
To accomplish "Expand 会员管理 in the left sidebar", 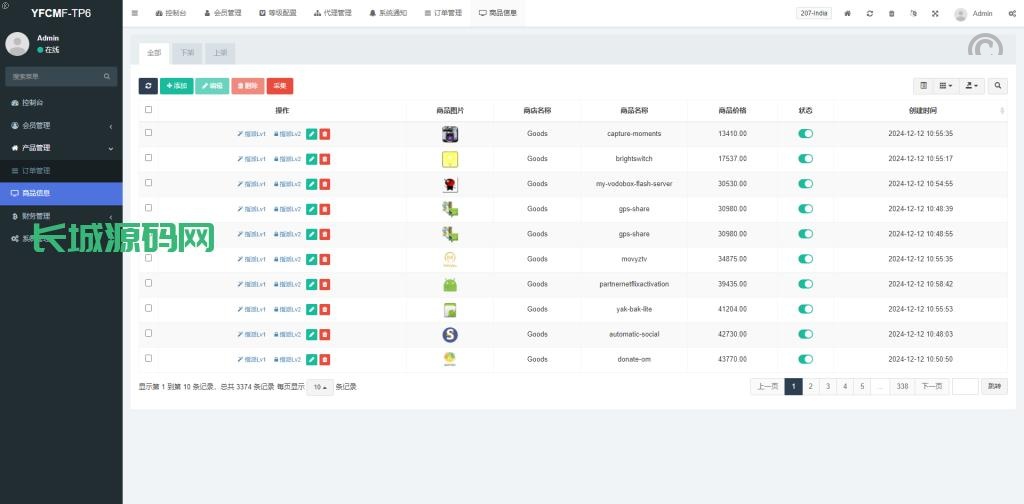I will pos(61,125).
